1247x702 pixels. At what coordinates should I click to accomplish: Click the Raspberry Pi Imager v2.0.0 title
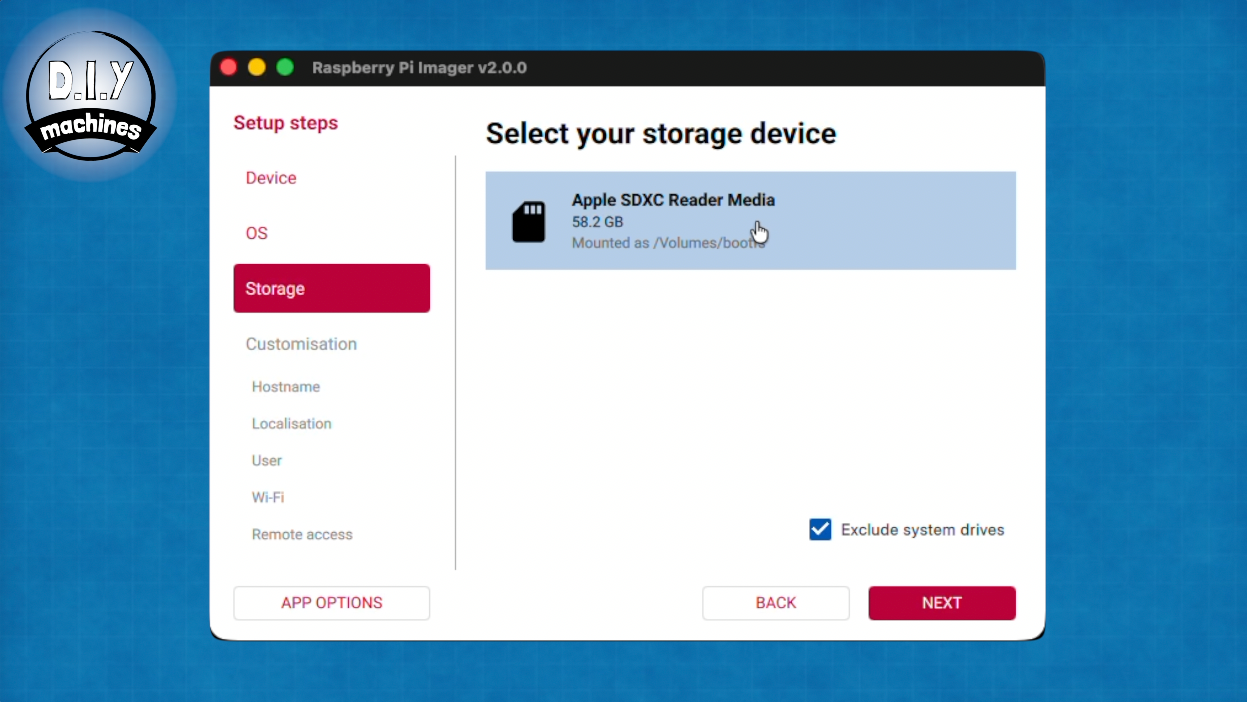pyautogui.click(x=419, y=68)
